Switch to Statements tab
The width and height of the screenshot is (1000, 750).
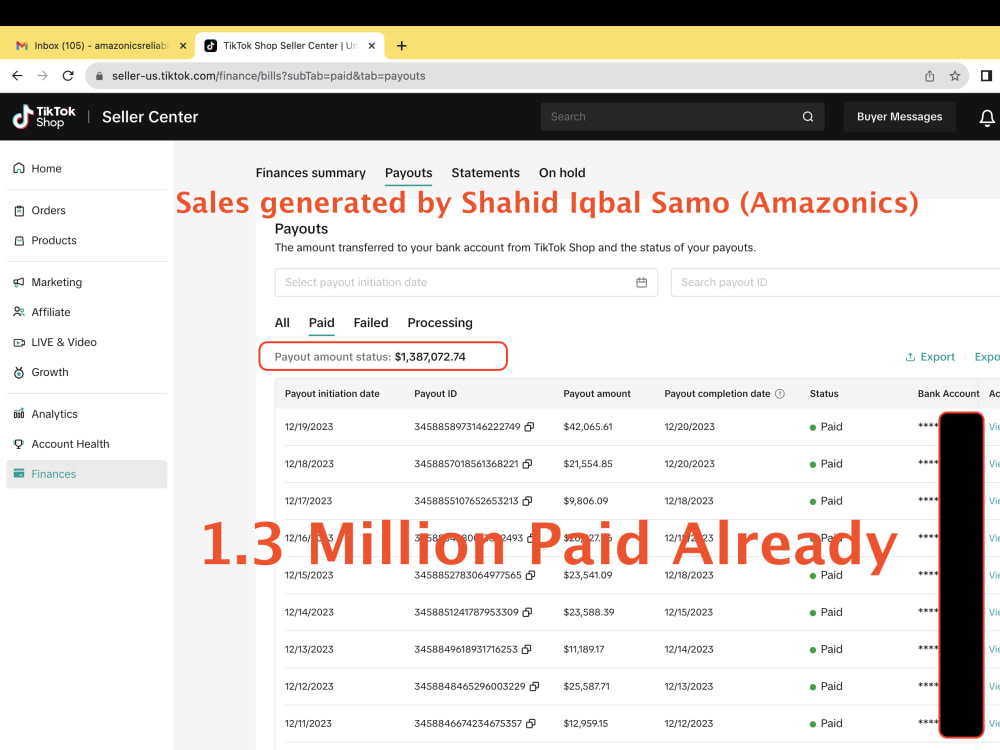click(485, 173)
